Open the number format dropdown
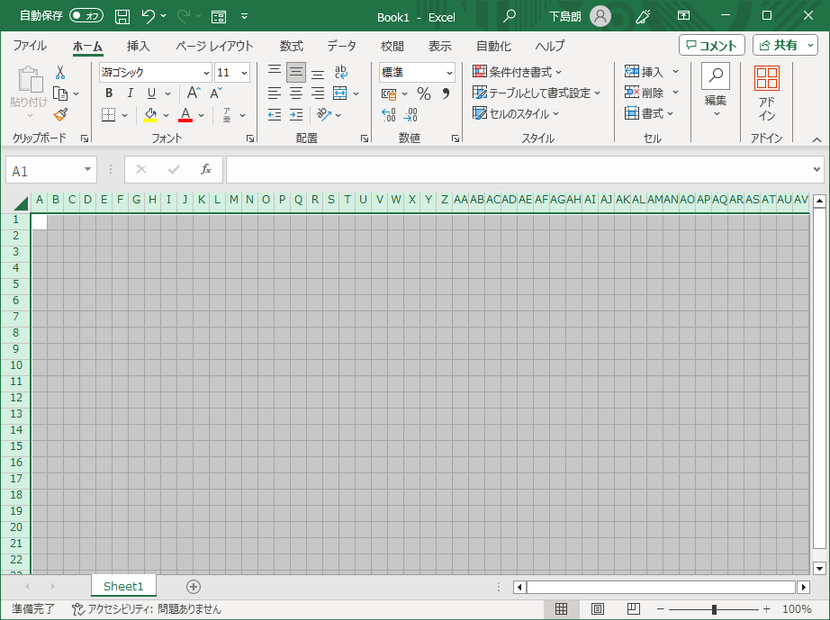This screenshot has height=620, width=830. 449,72
